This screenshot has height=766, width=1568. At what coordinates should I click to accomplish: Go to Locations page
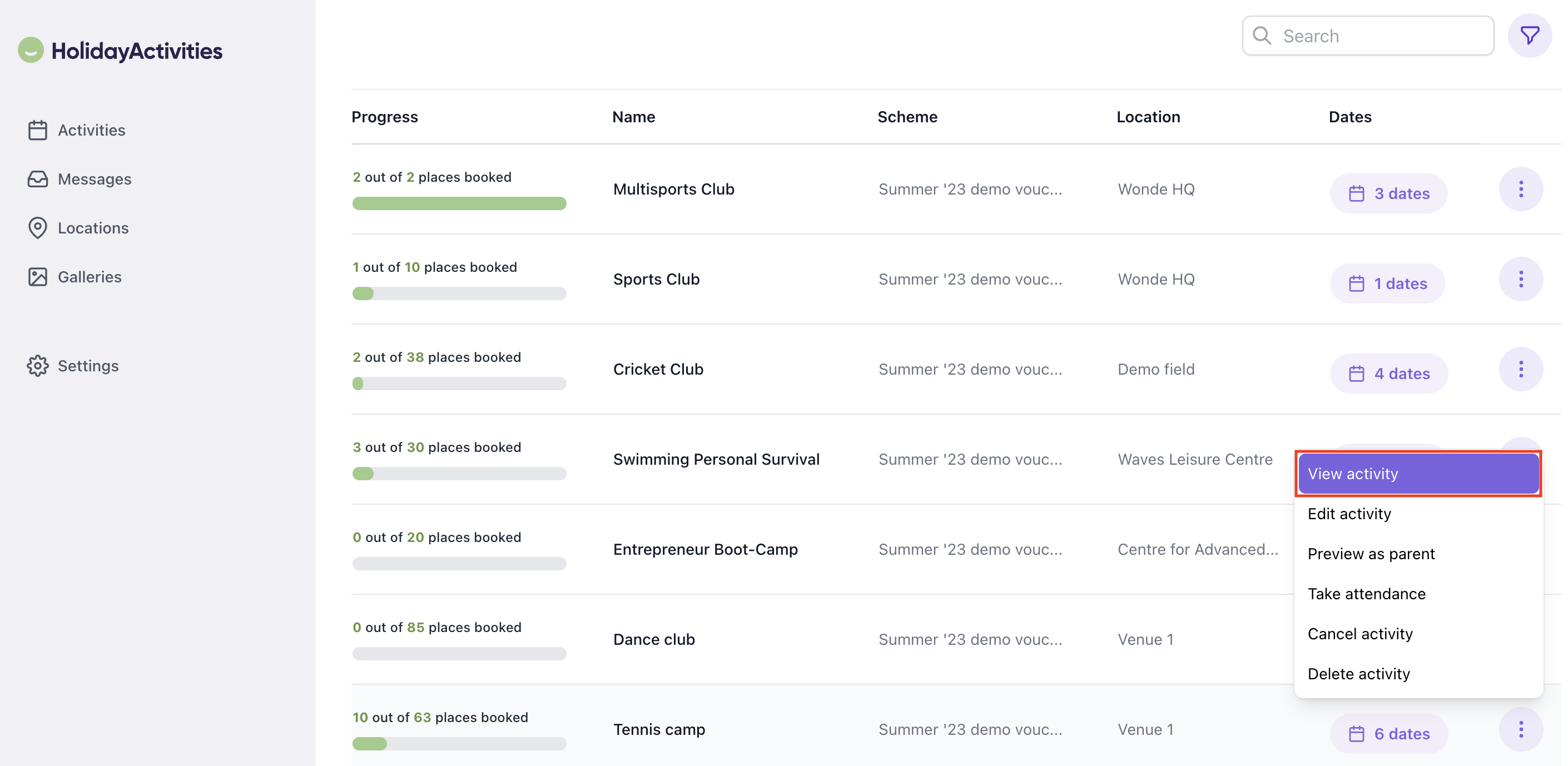92,228
